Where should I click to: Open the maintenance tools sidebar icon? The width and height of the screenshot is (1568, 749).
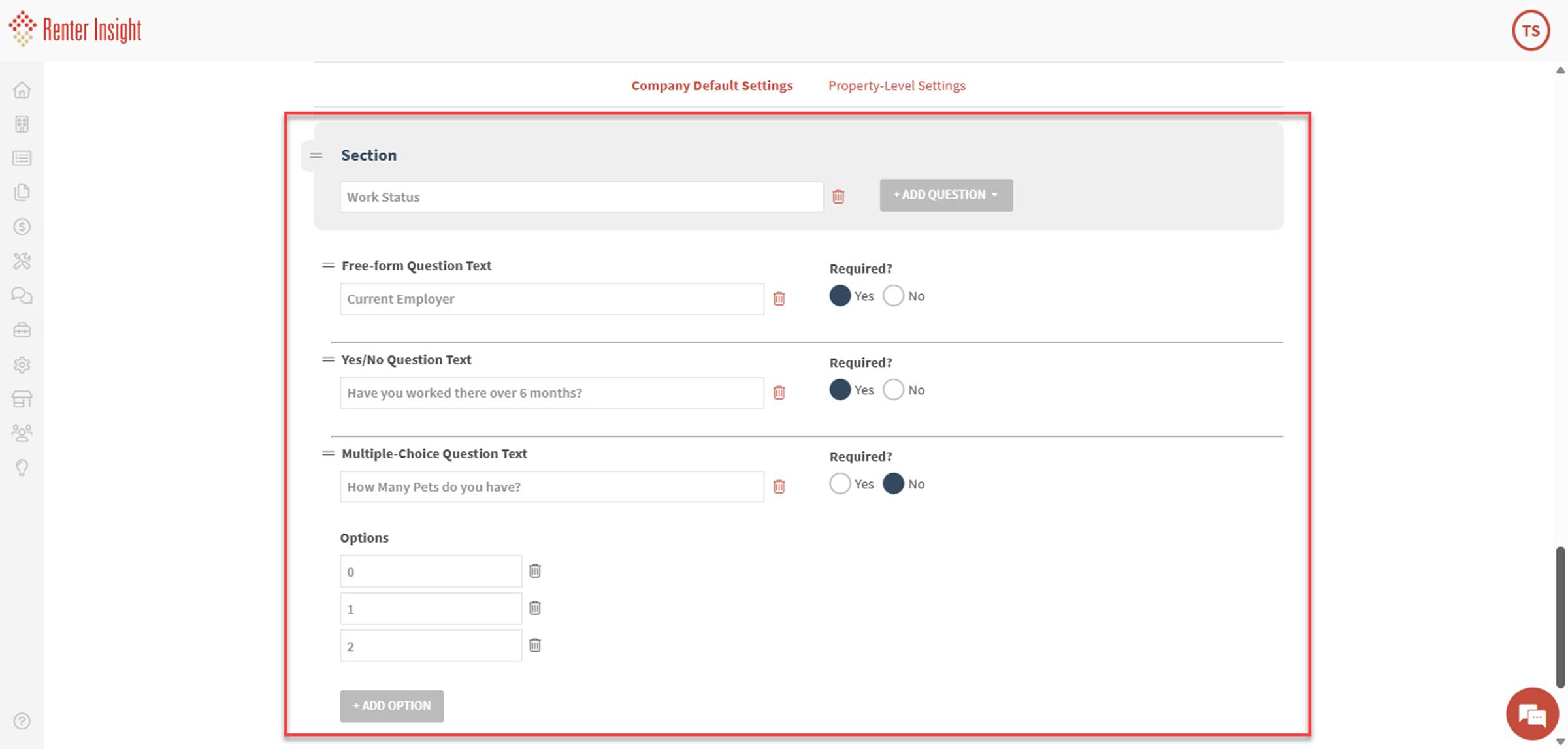click(22, 261)
